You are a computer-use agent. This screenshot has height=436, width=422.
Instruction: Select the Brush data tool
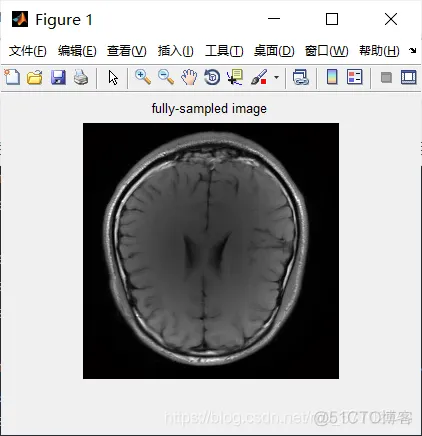tap(259, 77)
